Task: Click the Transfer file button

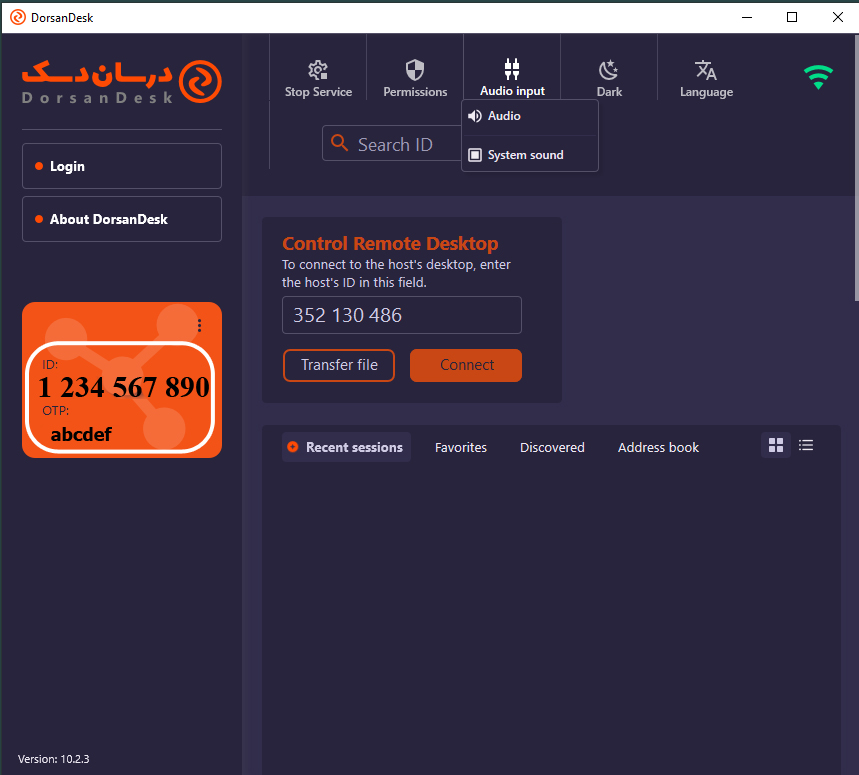Action: tap(339, 365)
